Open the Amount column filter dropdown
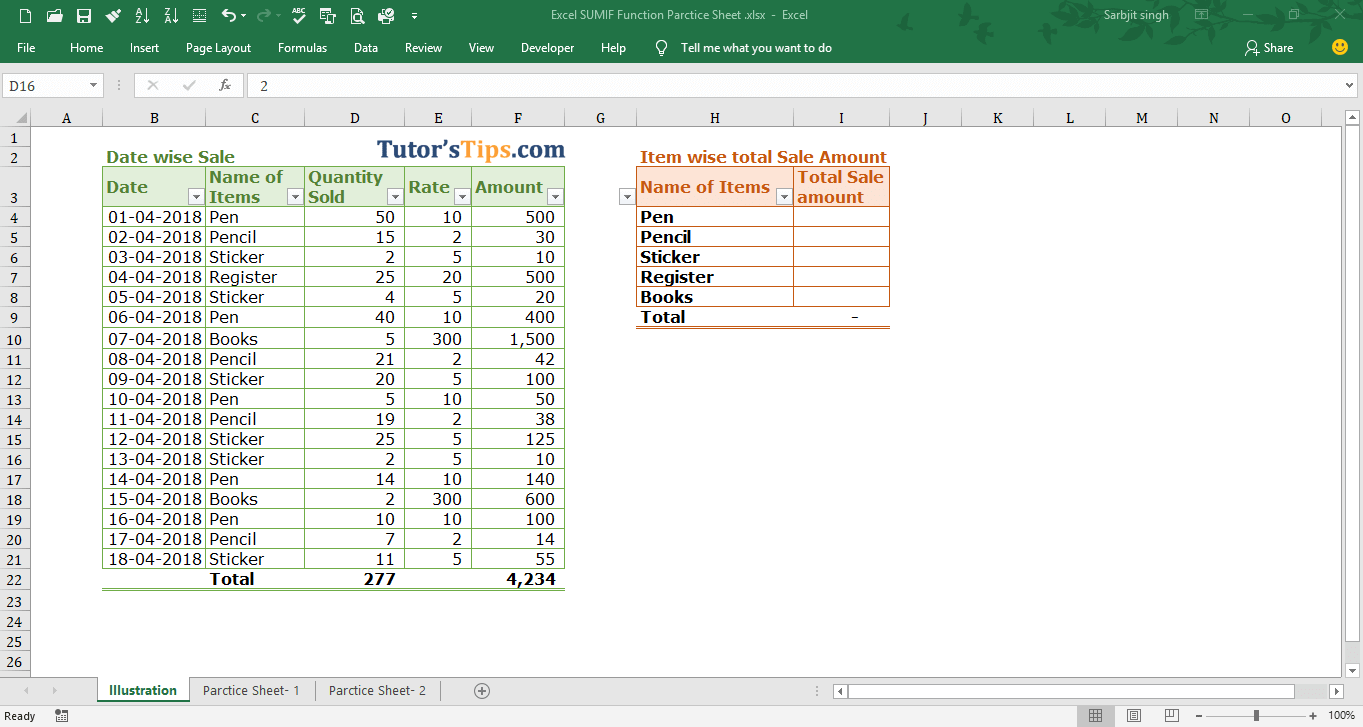The width and height of the screenshot is (1363, 727). (x=555, y=197)
